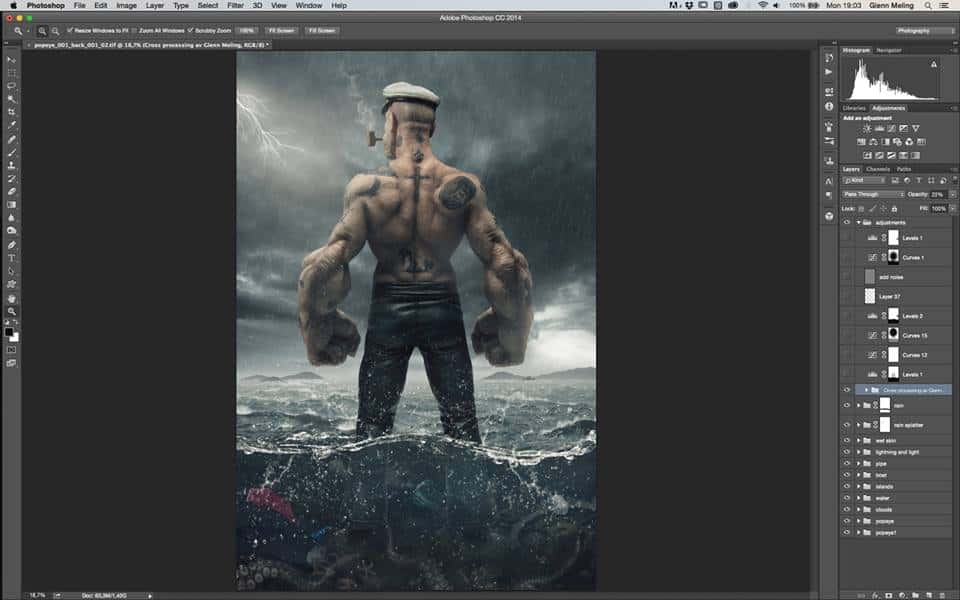The height and width of the screenshot is (600, 960).
Task: Hide the rain splatter layer group
Action: tap(847, 425)
